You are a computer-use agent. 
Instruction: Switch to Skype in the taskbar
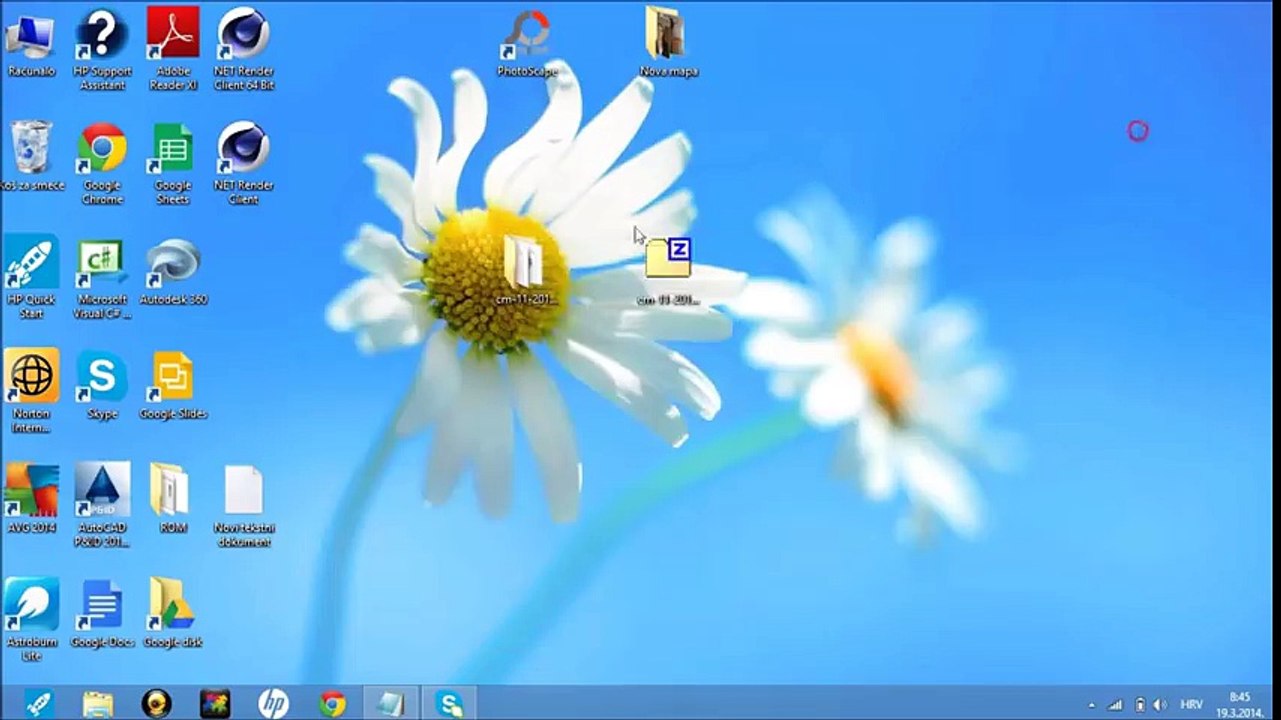pos(449,703)
